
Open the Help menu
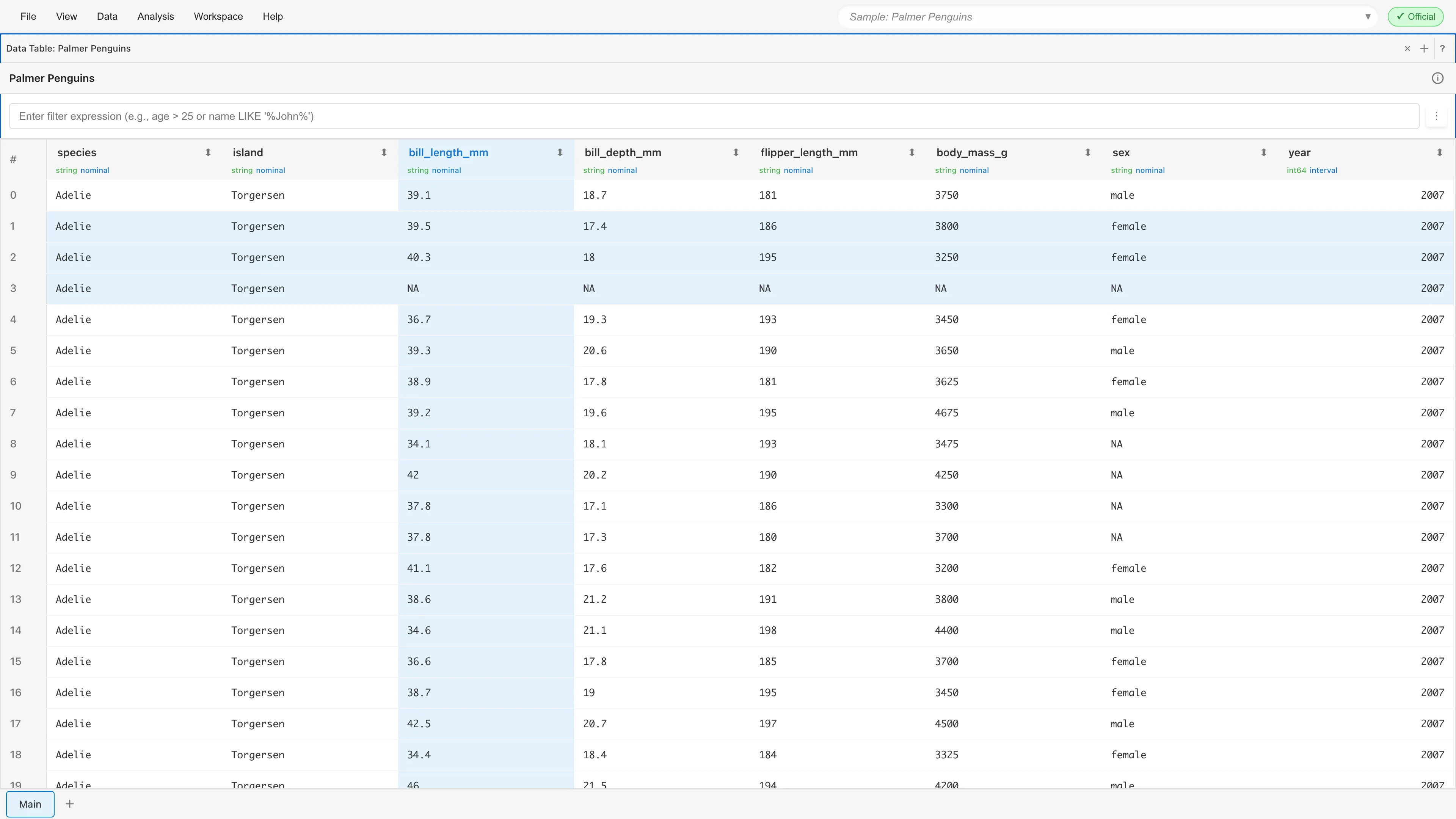tap(273, 16)
